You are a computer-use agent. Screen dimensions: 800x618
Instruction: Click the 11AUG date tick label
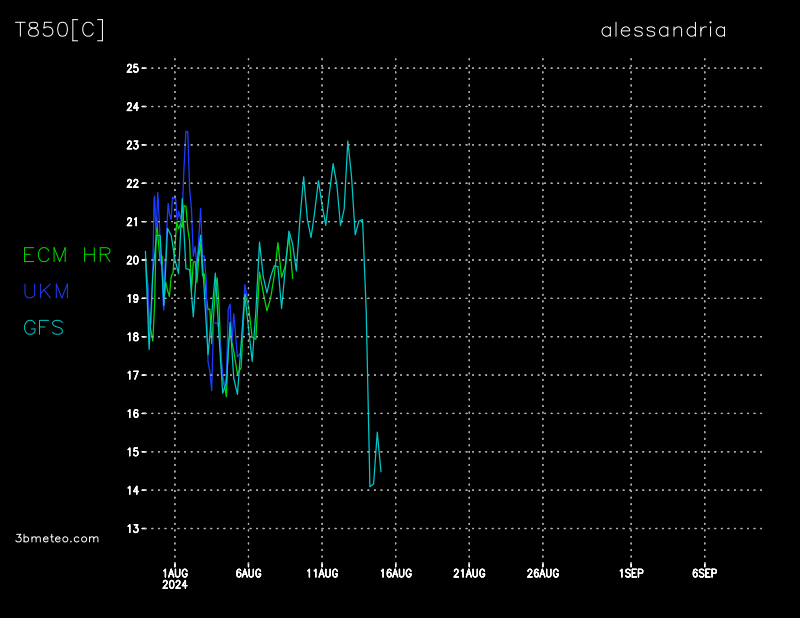[x=322, y=573]
